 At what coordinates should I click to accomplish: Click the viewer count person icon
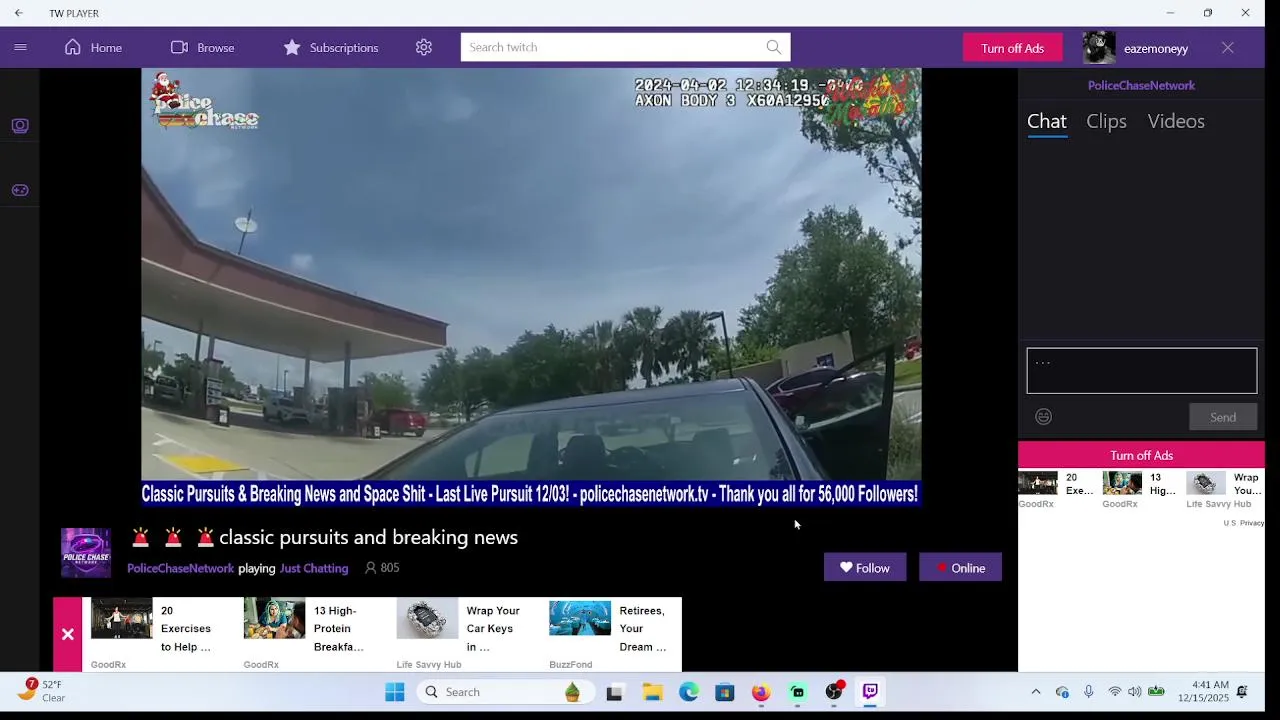370,568
